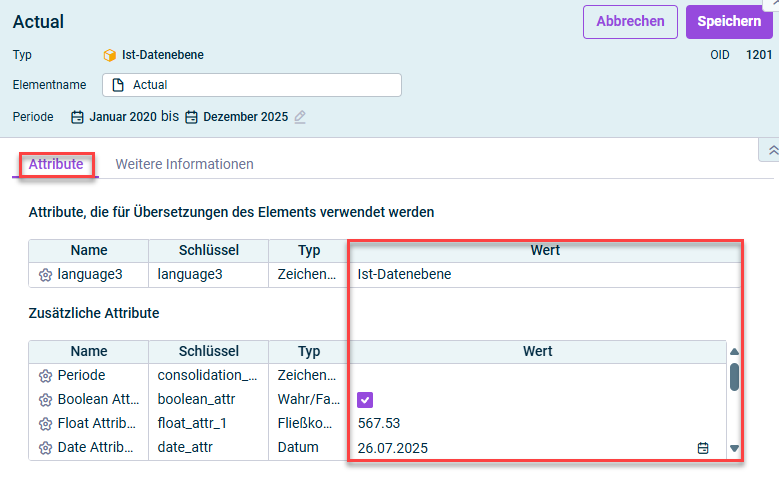Click the pencil icon to edit the period

click(300, 117)
